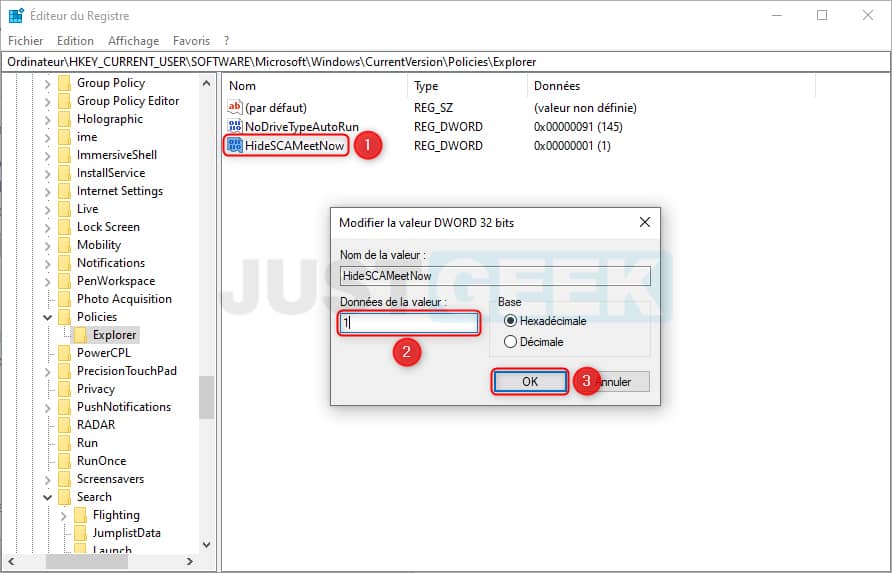Click the PowerCPL folder icon
892x573 pixels.
[x=65, y=353]
